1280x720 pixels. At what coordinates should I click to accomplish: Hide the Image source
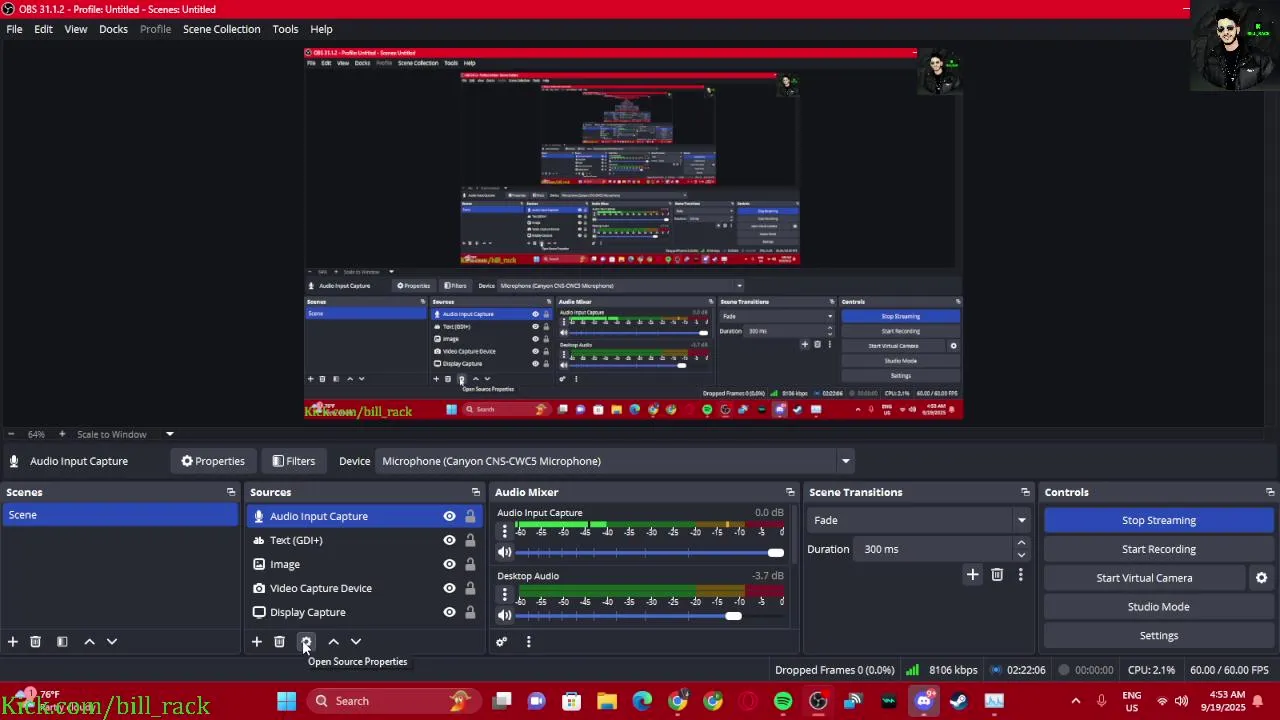point(449,564)
